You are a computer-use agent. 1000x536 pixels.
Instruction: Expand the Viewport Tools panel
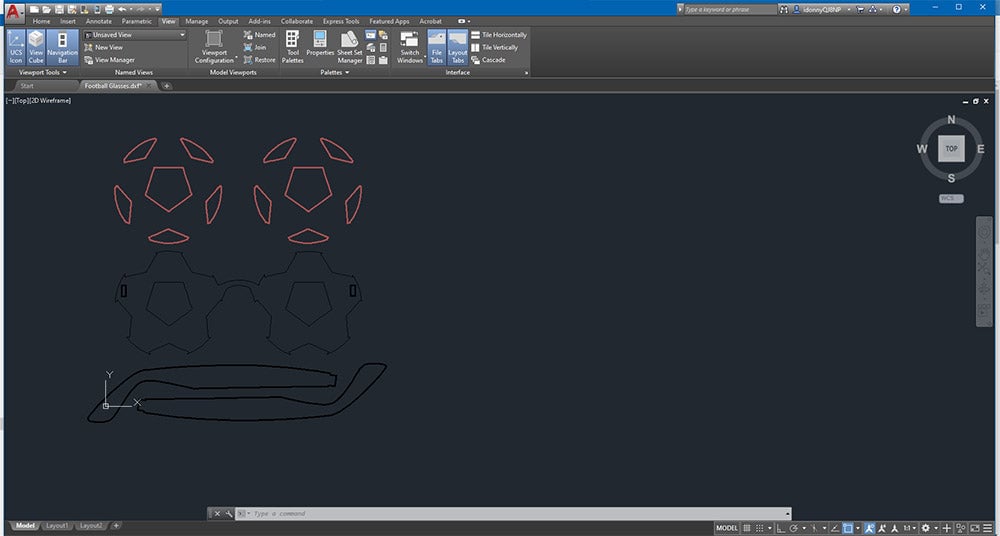click(42, 72)
